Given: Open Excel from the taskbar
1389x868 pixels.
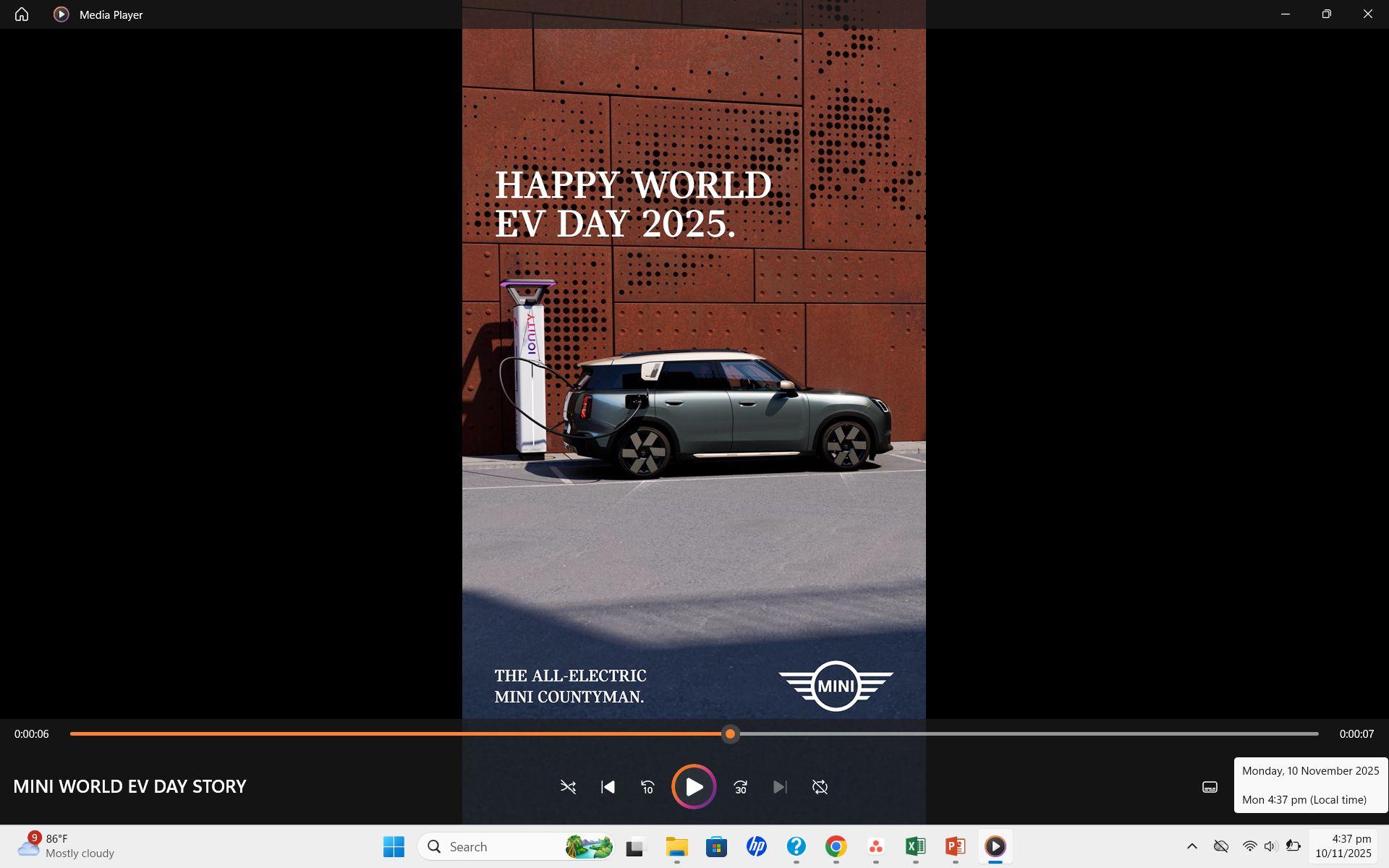Looking at the screenshot, I should (915, 846).
